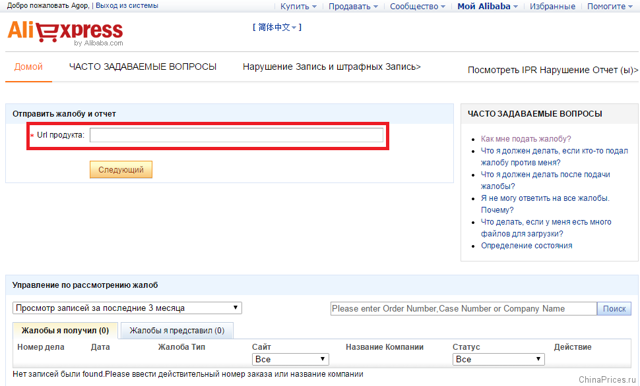Click the Выход из системы link
Image resolution: width=640 pixels, height=386 pixels.
click(x=127, y=6)
